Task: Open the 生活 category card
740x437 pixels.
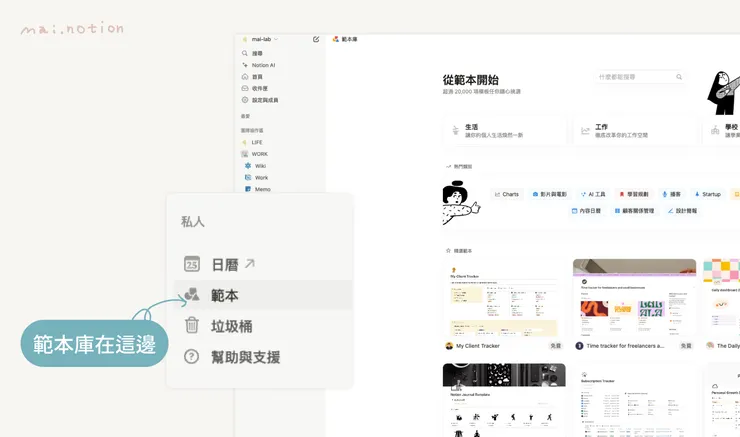Action: tap(505, 131)
